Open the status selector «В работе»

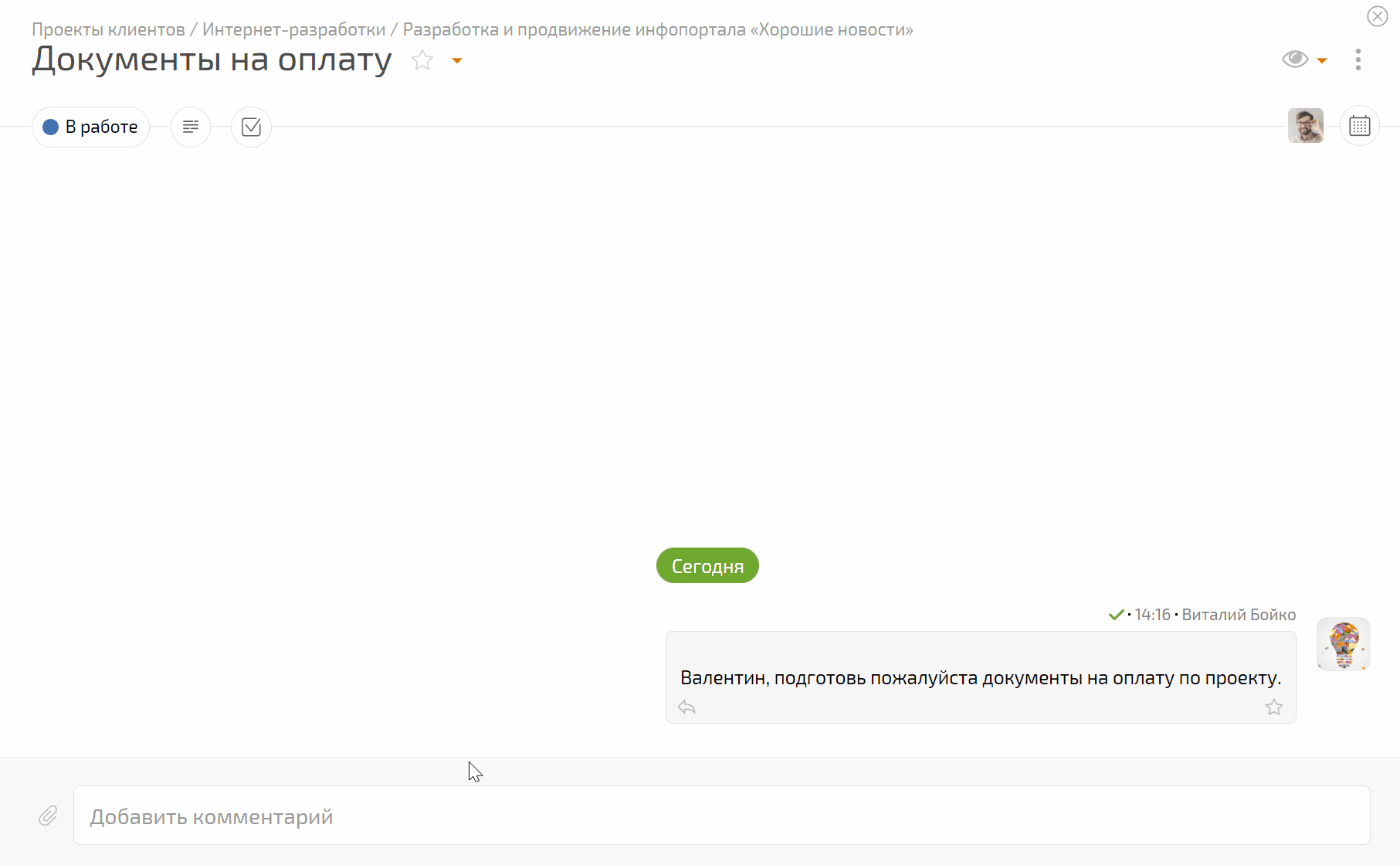pos(90,127)
